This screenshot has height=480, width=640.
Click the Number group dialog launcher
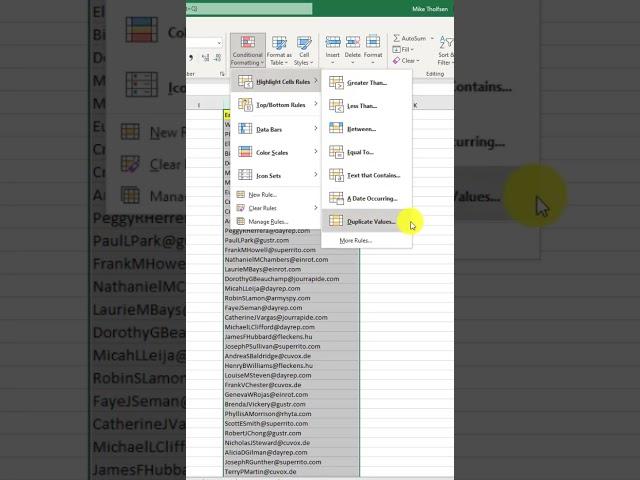[222, 74]
